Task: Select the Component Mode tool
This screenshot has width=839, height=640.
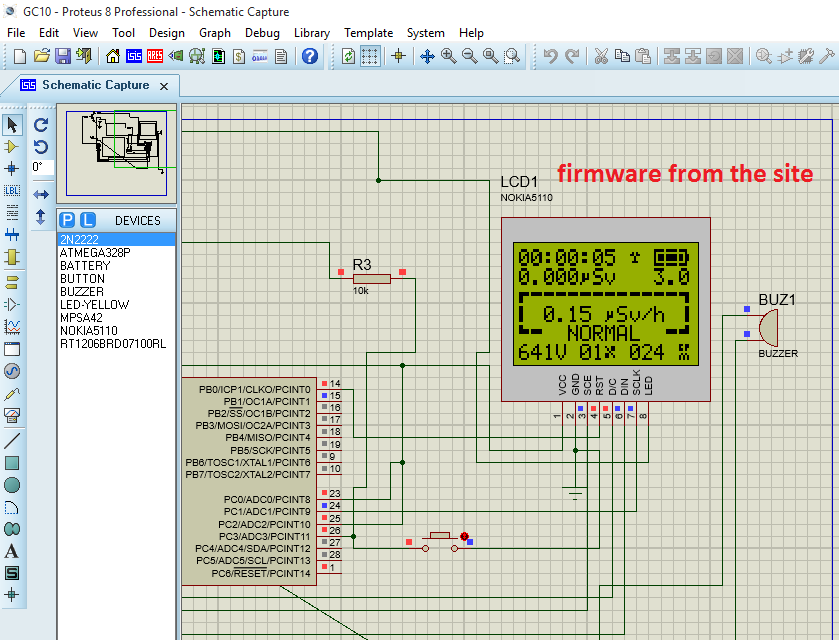Action: coord(12,147)
